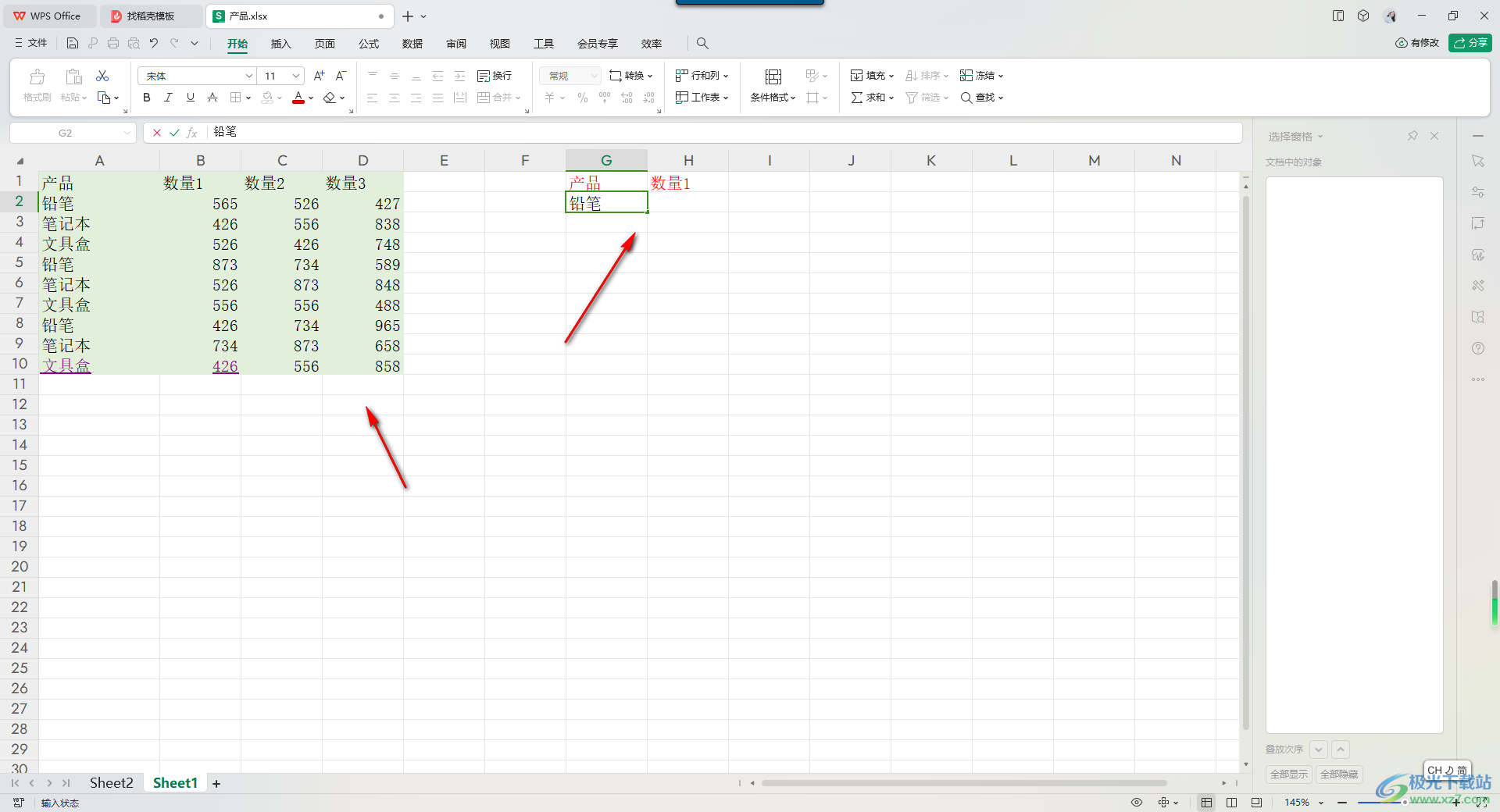Open new tab with plus button

coord(408,16)
